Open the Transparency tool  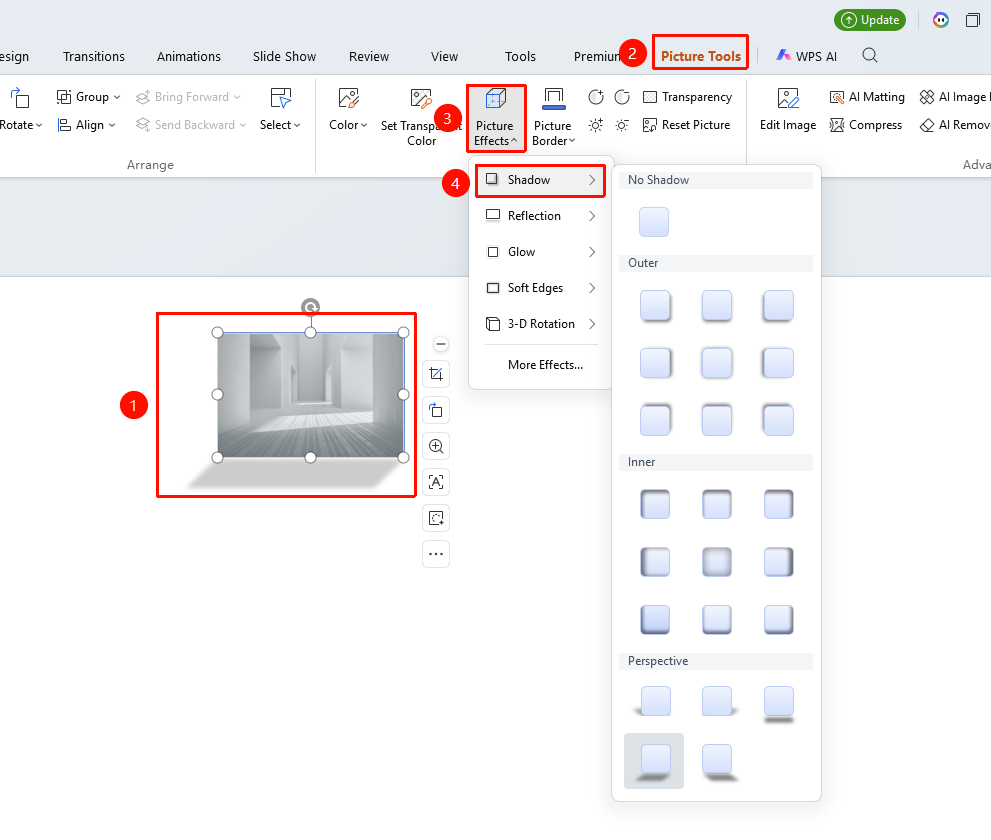click(x=687, y=97)
